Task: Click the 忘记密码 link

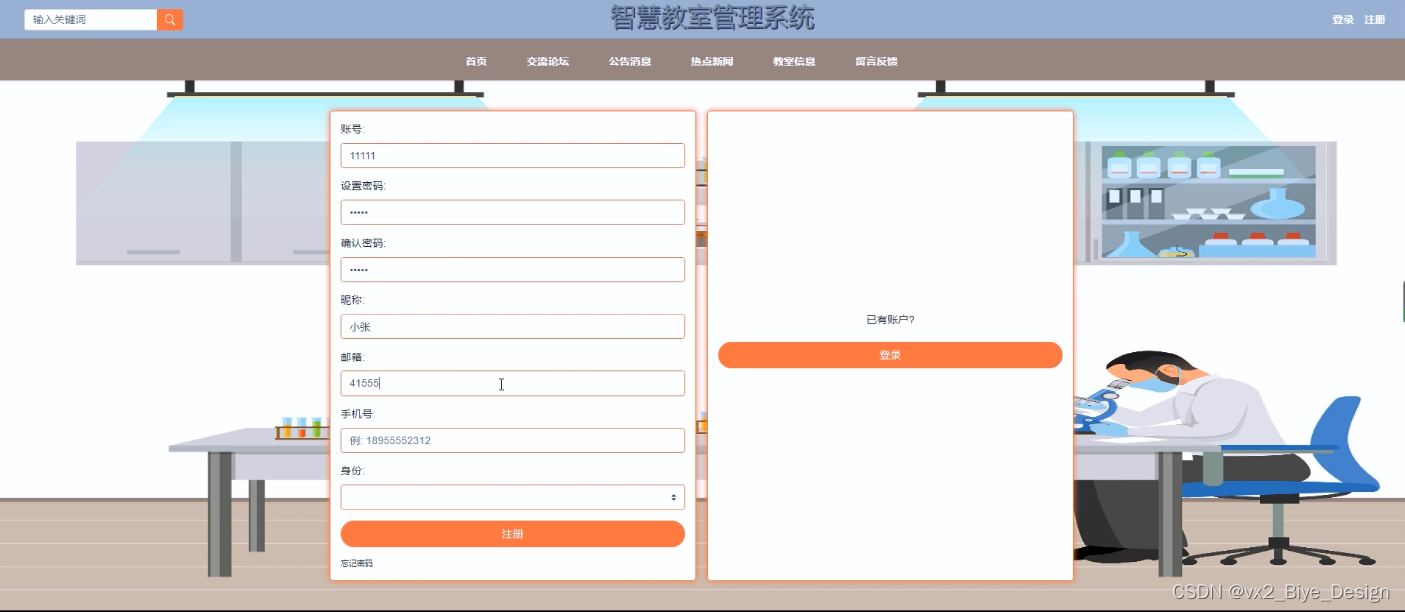Action: [357, 563]
